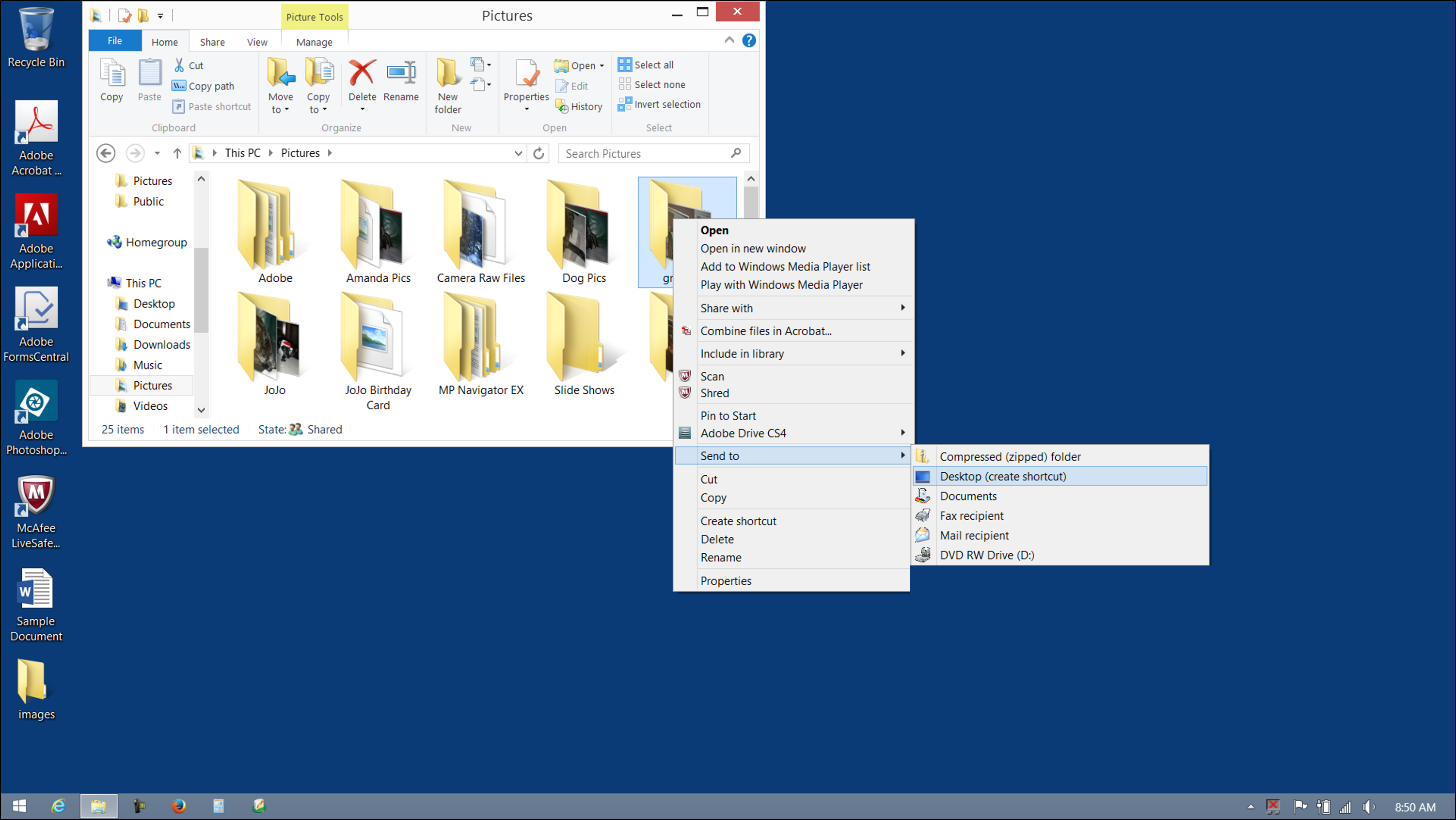
Task: Click the vertical scrollbar in file pane
Action: click(749, 200)
